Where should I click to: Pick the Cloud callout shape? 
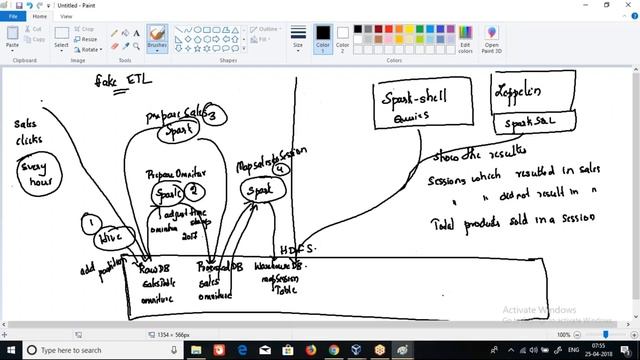(235, 48)
